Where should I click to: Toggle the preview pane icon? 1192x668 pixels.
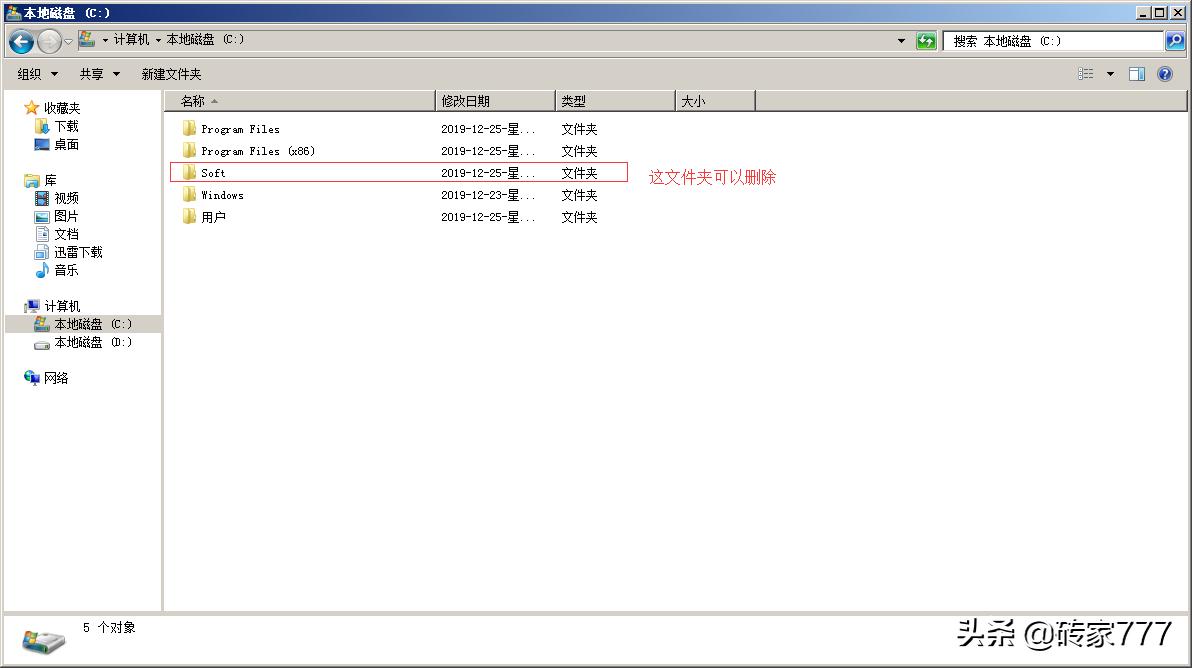1137,74
